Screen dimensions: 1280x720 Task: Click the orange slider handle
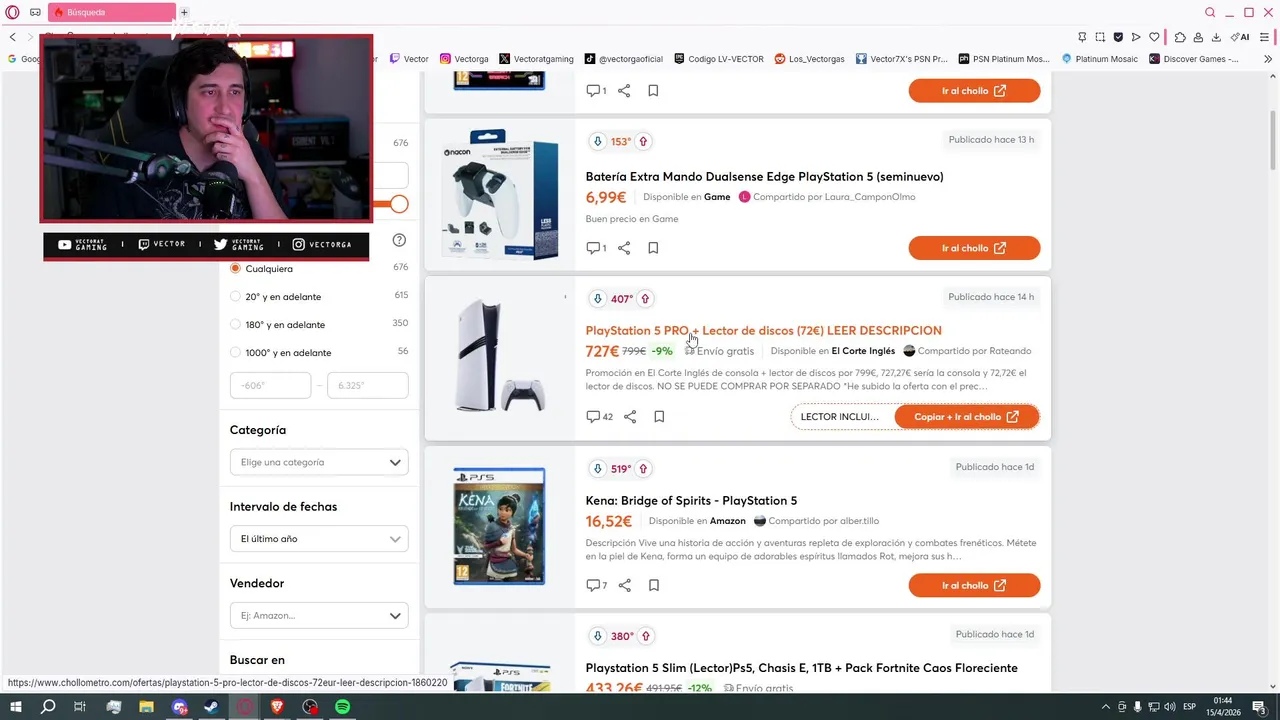click(399, 204)
